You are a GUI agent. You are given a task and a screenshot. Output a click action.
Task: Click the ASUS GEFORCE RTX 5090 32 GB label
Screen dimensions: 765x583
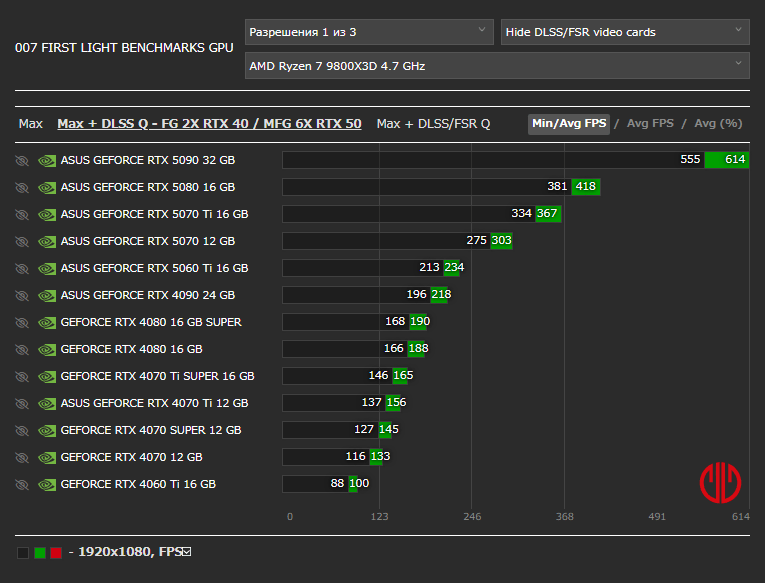click(148, 161)
